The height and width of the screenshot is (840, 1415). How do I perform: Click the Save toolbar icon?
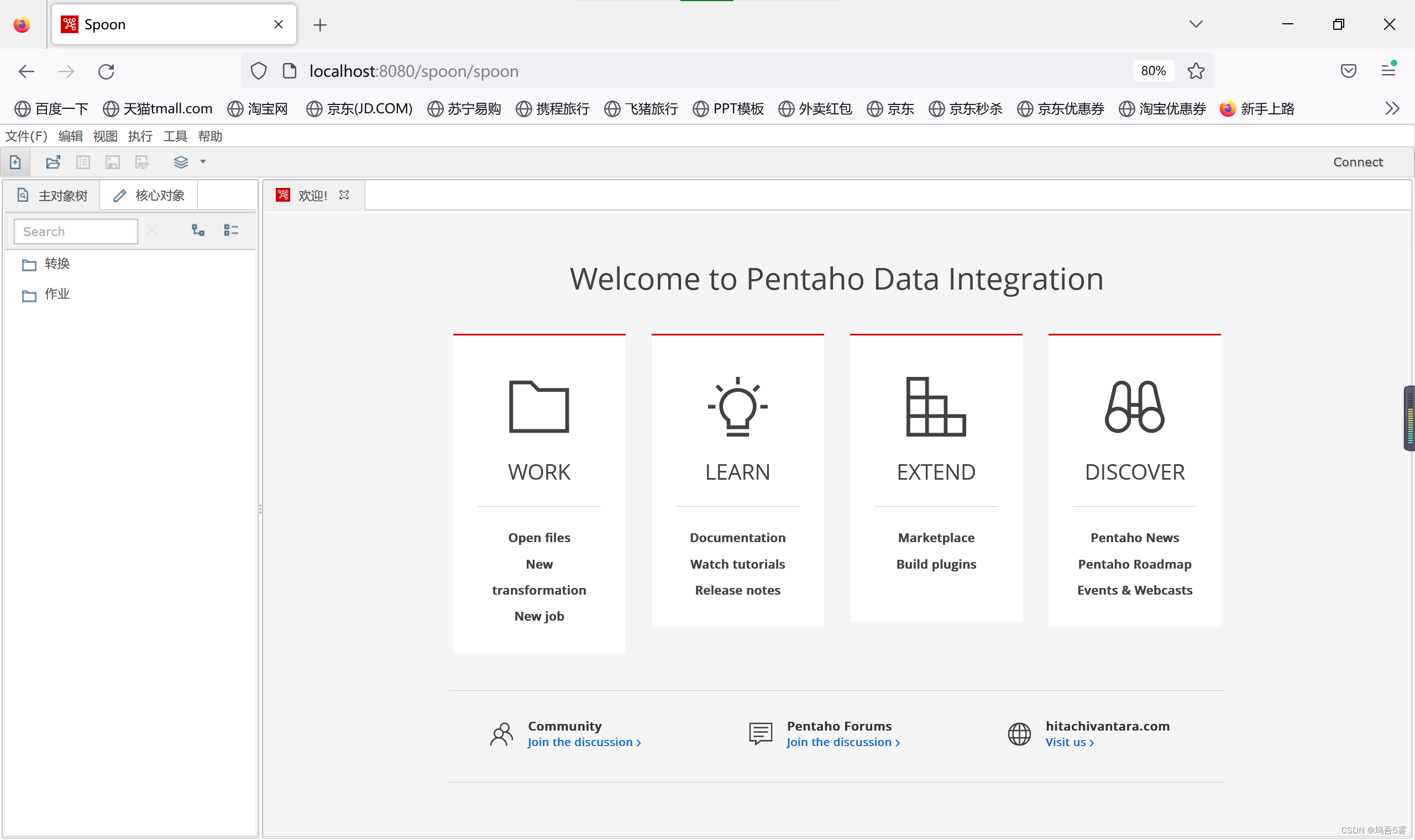(113, 162)
